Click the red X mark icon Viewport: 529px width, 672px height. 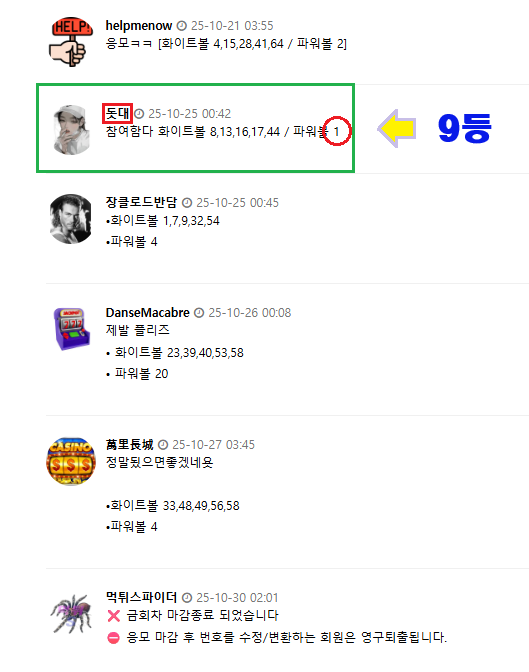114,616
